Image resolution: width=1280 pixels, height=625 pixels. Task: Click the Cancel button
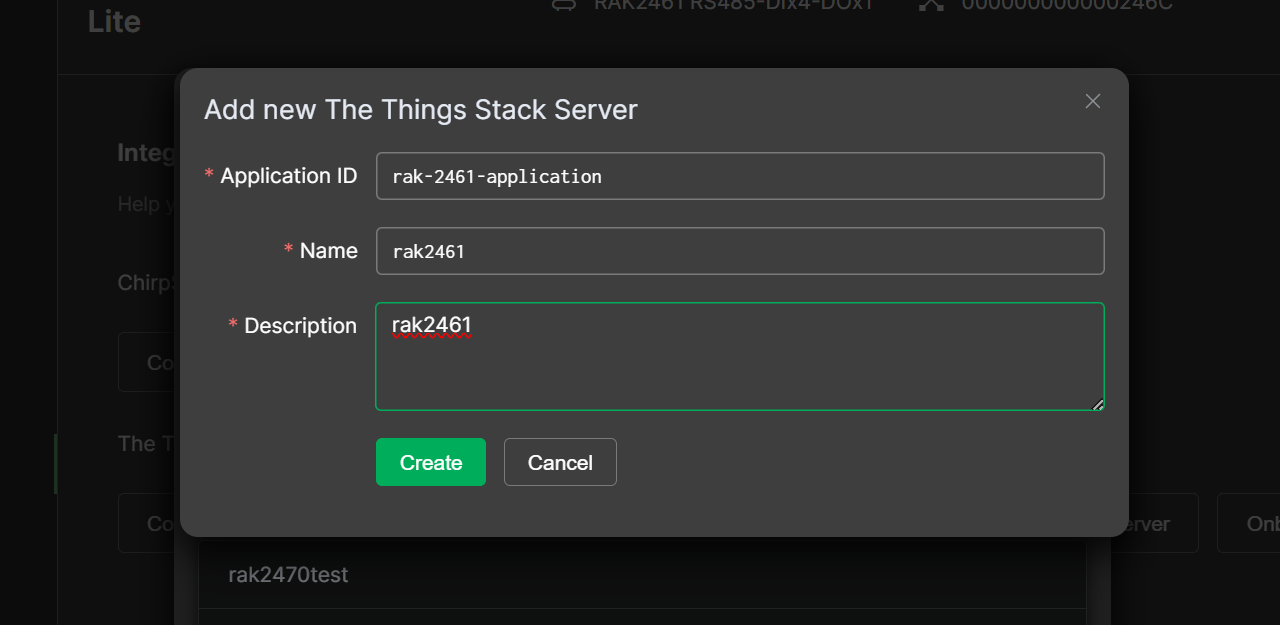[560, 462]
